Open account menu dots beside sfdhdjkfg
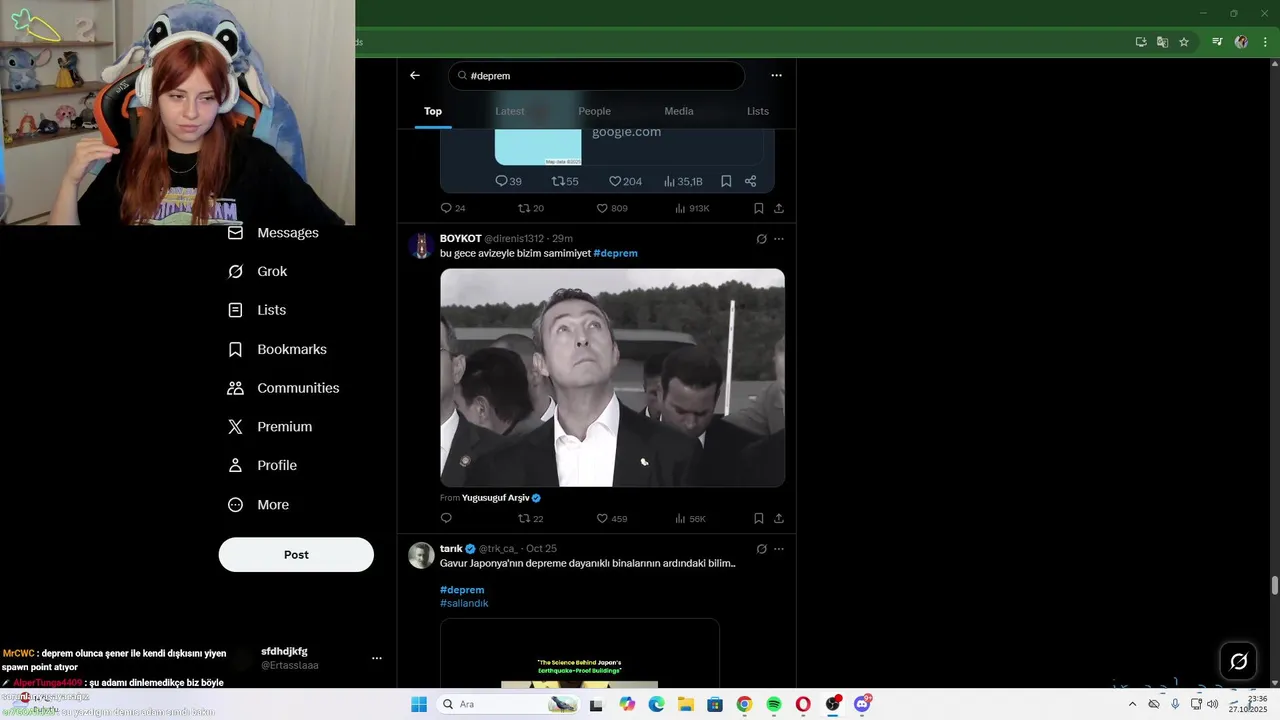Screen dimensions: 1280x720 coord(377,658)
